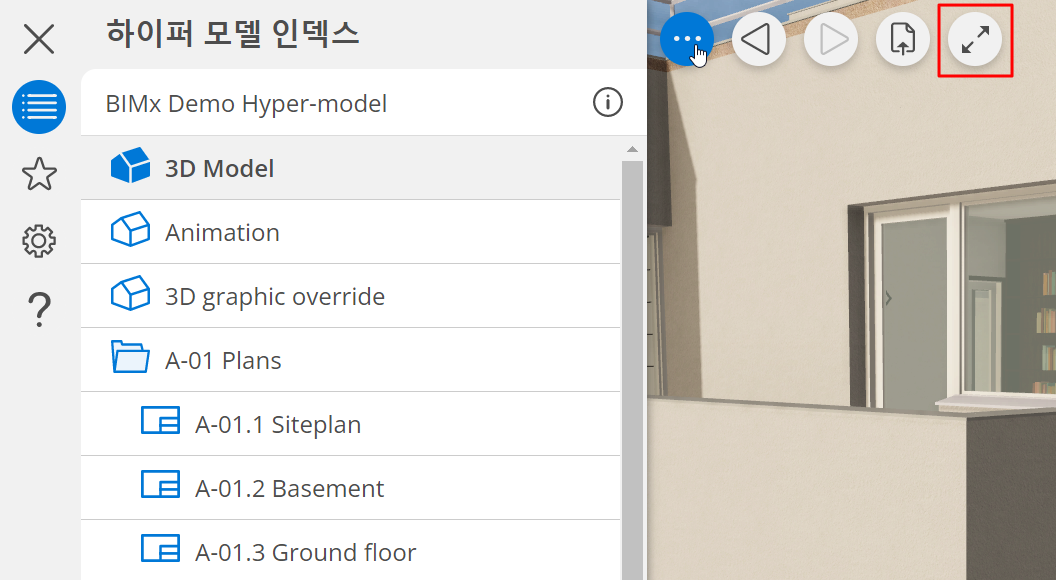Show BIMx Demo Hyper-model info
This screenshot has width=1056, height=580.
click(x=608, y=103)
